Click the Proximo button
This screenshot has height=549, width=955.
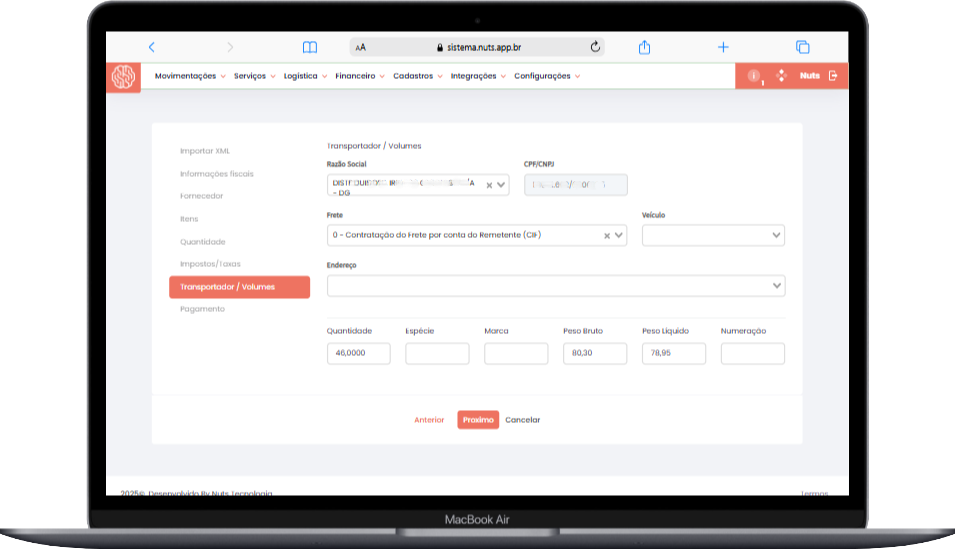[478, 420]
